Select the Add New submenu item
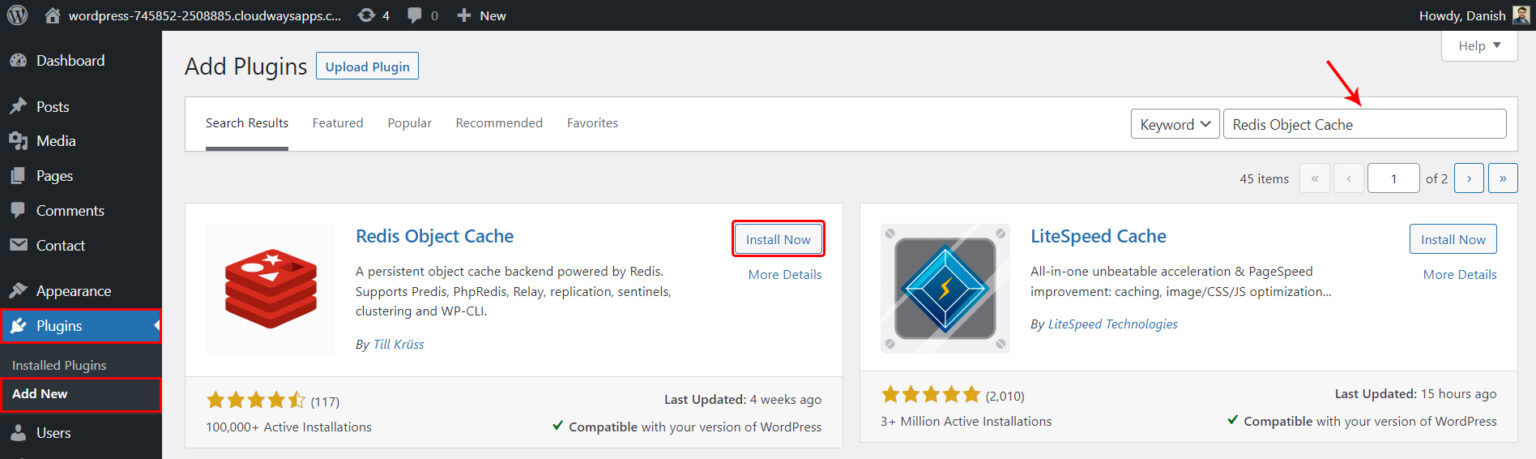Viewport: 1536px width, 459px height. click(40, 394)
